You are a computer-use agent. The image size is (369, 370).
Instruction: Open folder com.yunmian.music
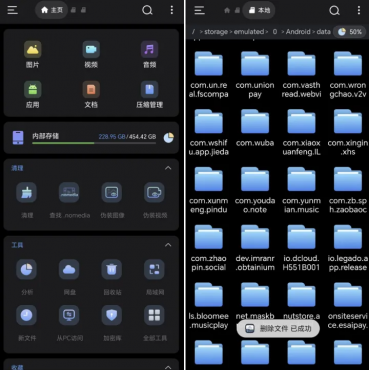pos(301,191)
